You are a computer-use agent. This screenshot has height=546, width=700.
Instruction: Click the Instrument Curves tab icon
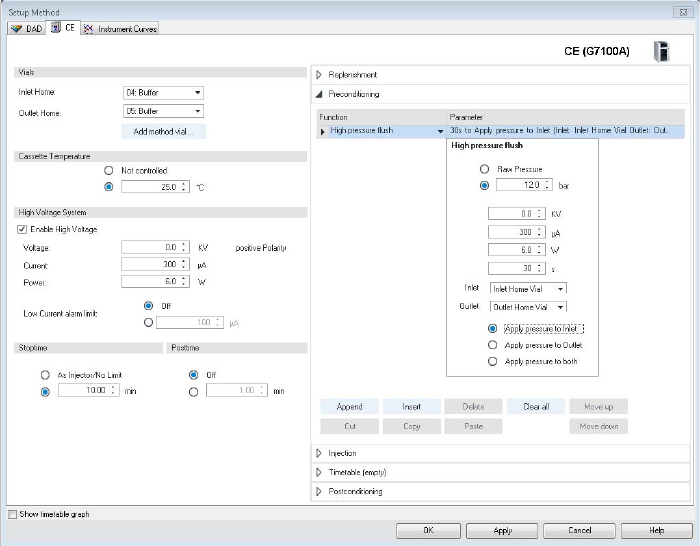point(88,29)
